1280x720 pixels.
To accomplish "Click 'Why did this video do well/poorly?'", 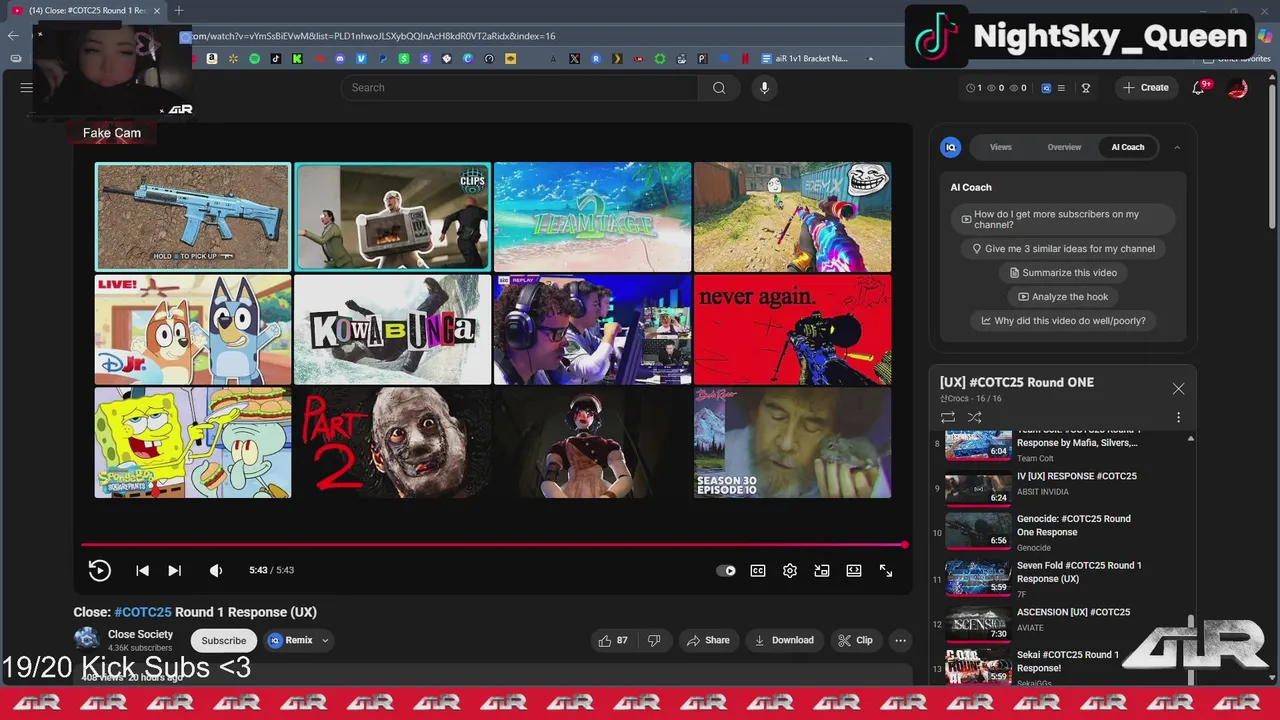I will click(x=1063, y=321).
